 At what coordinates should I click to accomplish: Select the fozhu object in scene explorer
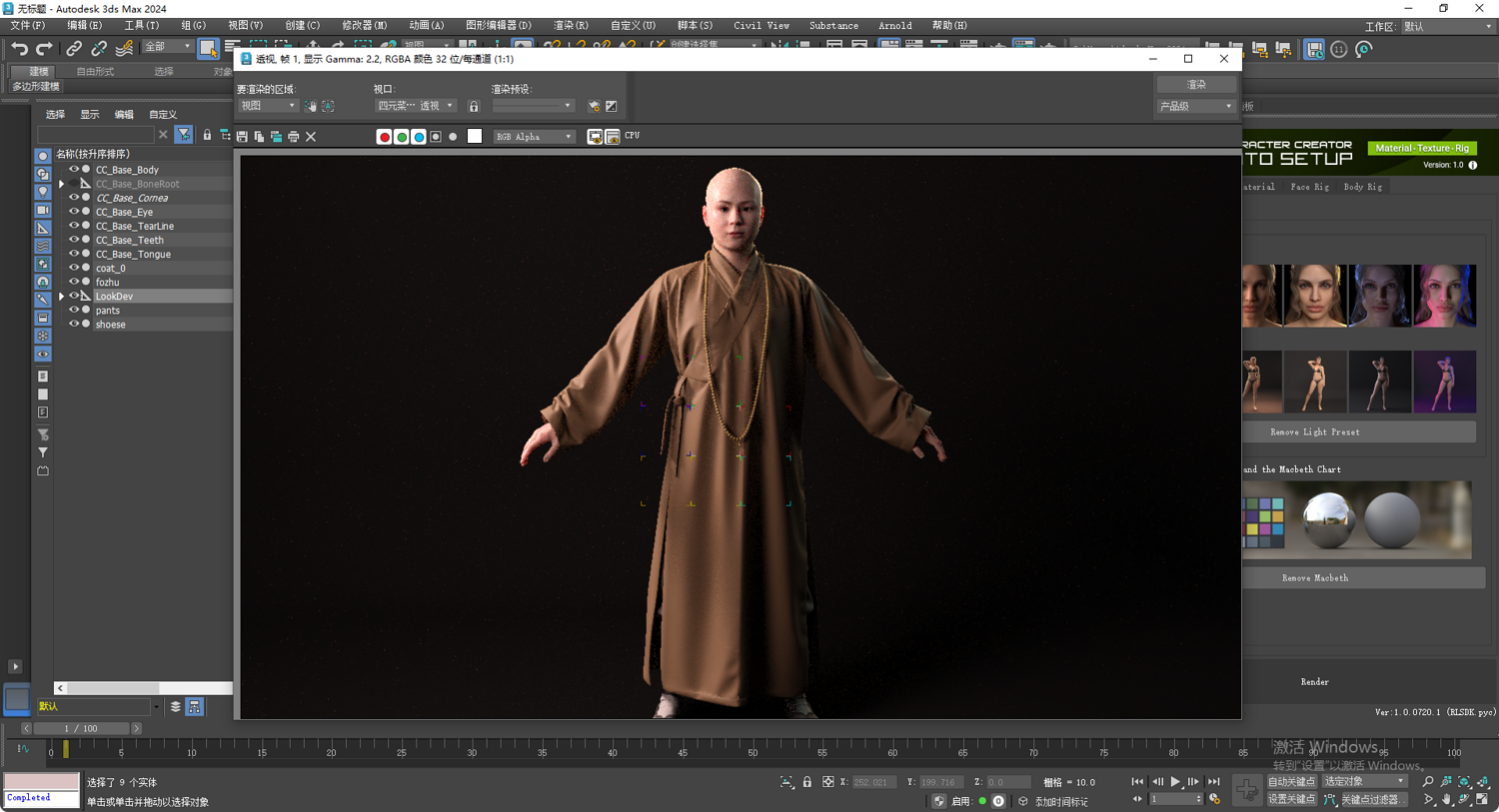tap(108, 283)
